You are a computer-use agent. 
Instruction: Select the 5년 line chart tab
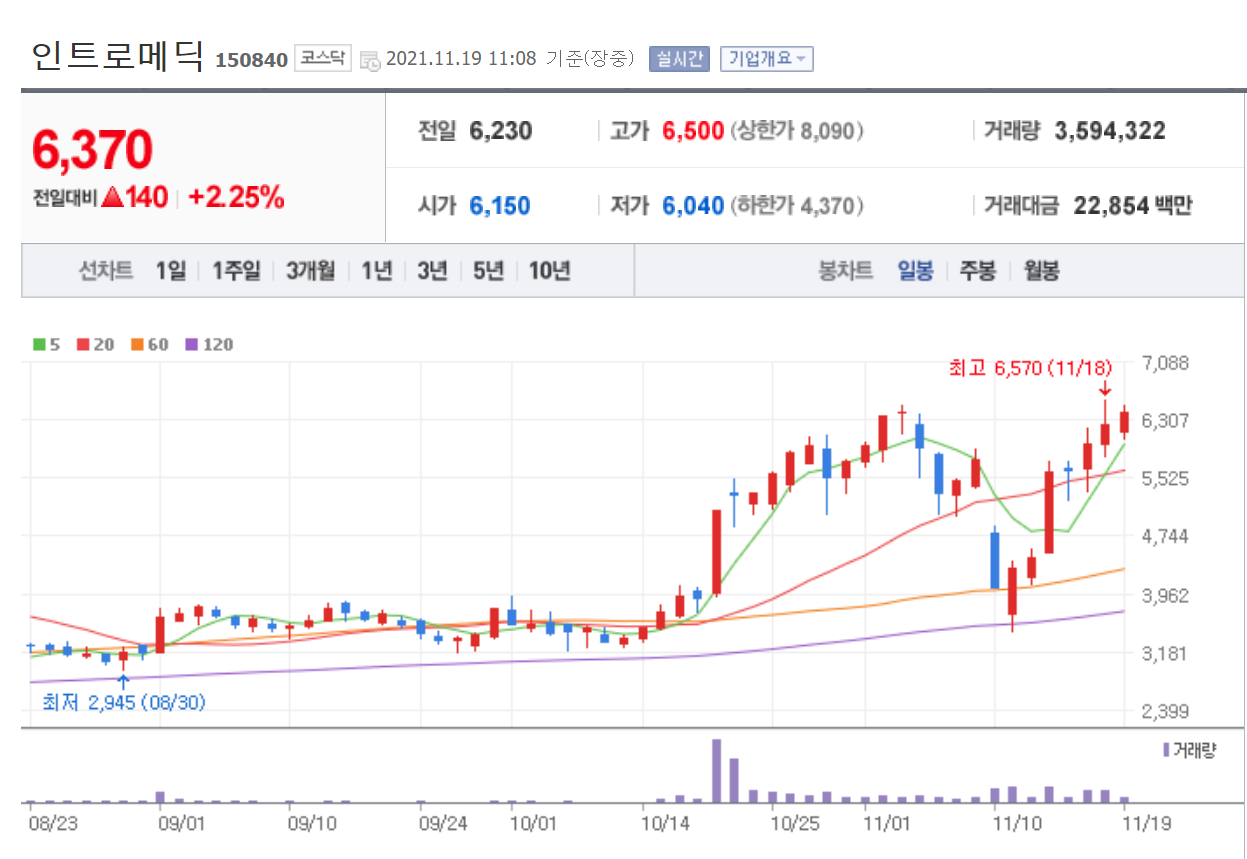click(x=488, y=270)
